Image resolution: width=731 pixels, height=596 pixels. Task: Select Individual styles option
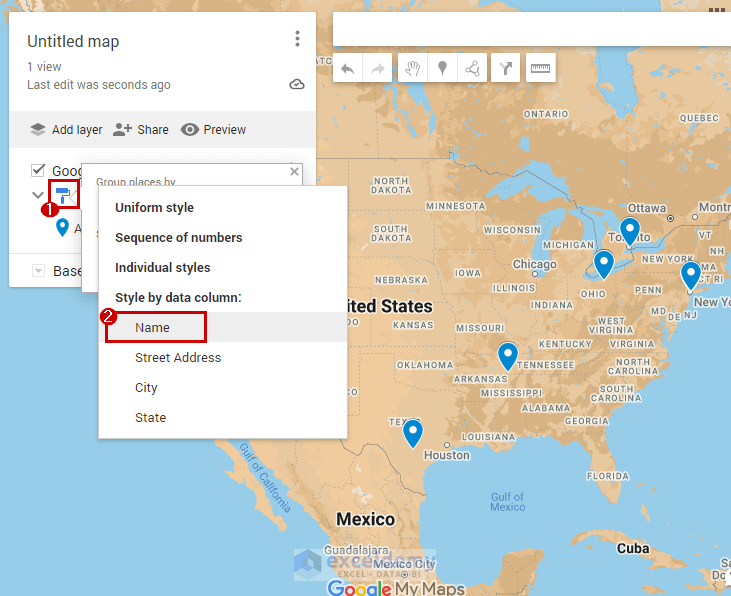pos(162,268)
